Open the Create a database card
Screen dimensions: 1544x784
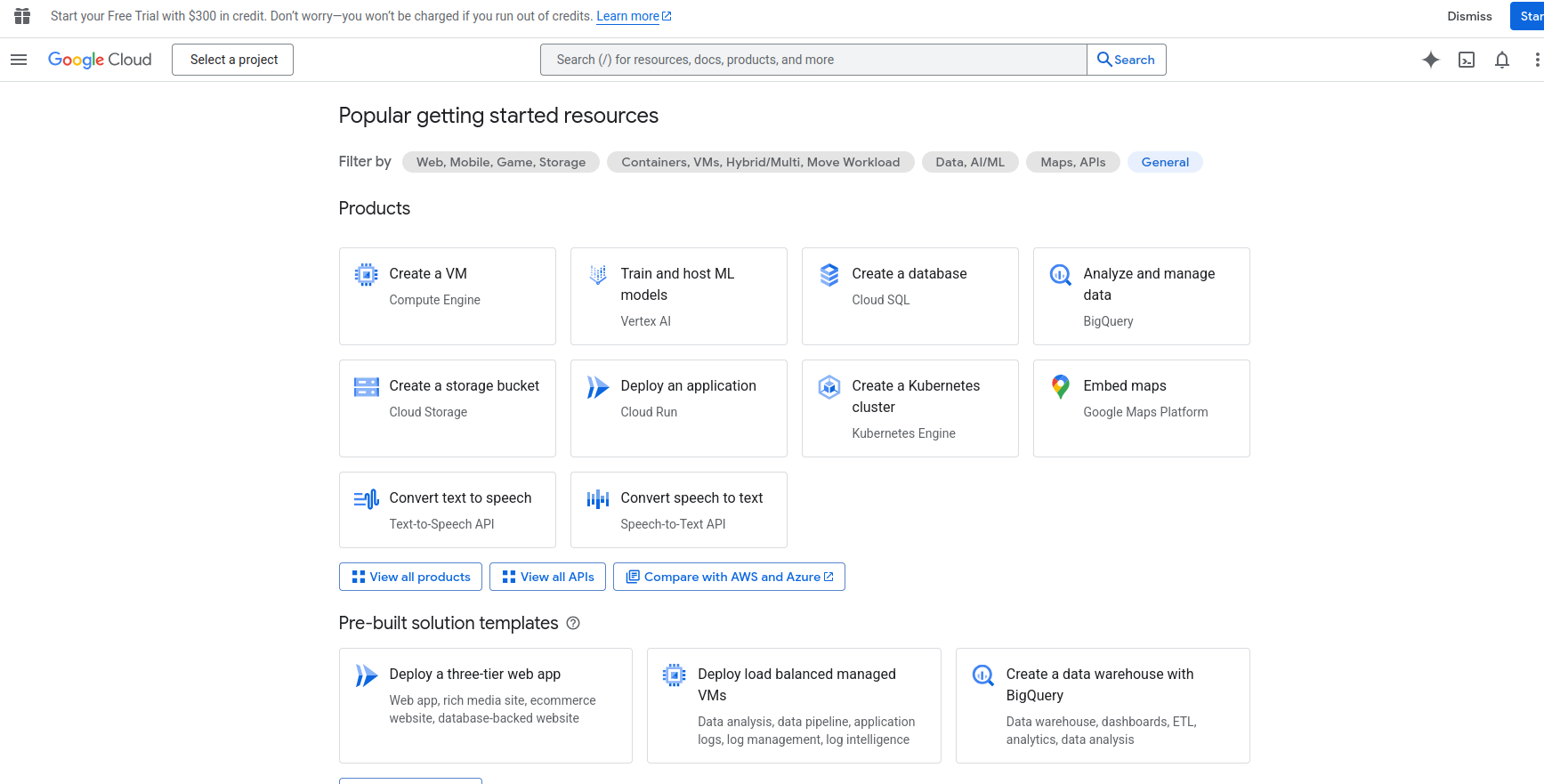pos(910,296)
